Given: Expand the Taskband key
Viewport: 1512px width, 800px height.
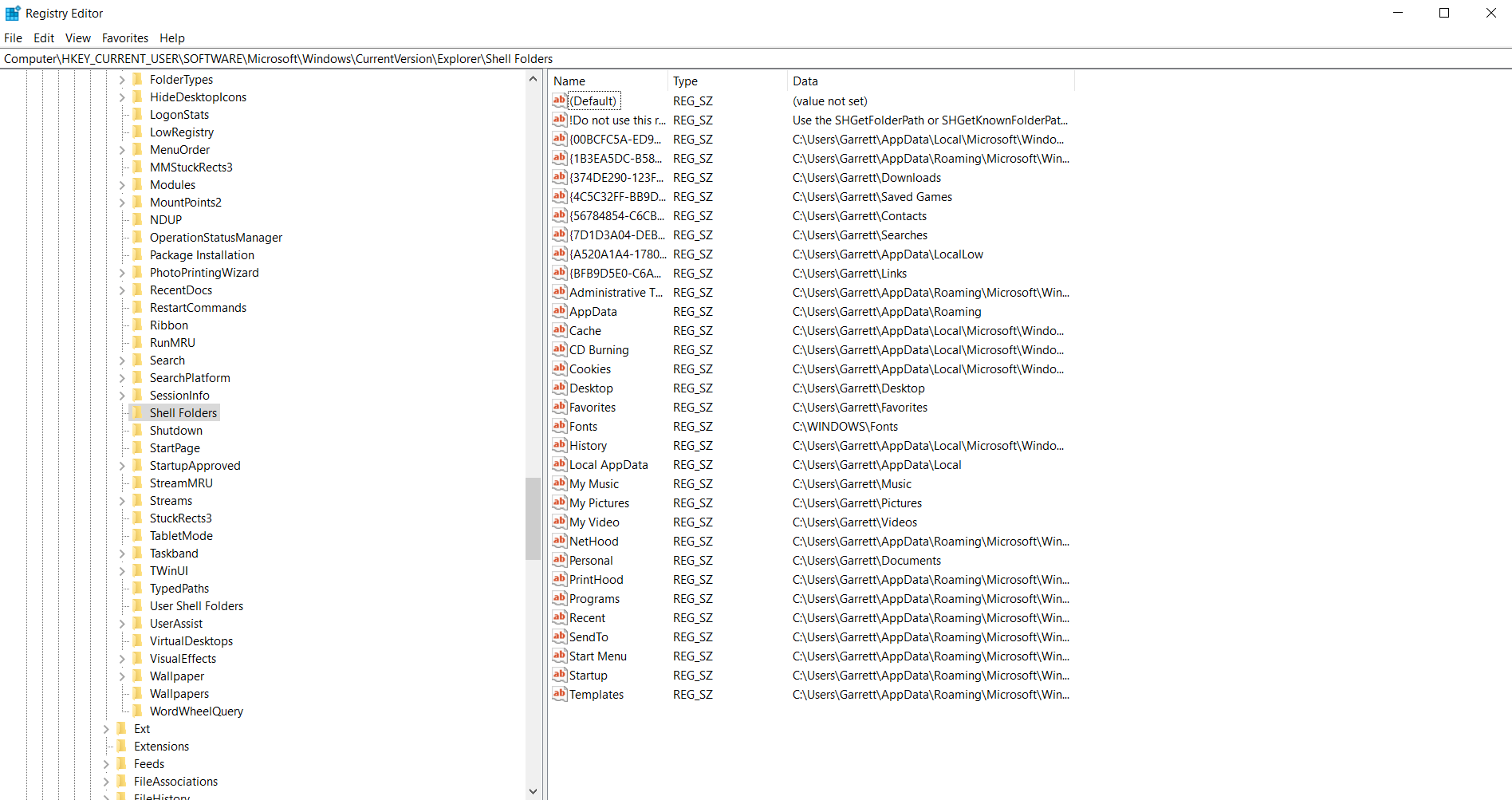Looking at the screenshot, I should tap(122, 554).
